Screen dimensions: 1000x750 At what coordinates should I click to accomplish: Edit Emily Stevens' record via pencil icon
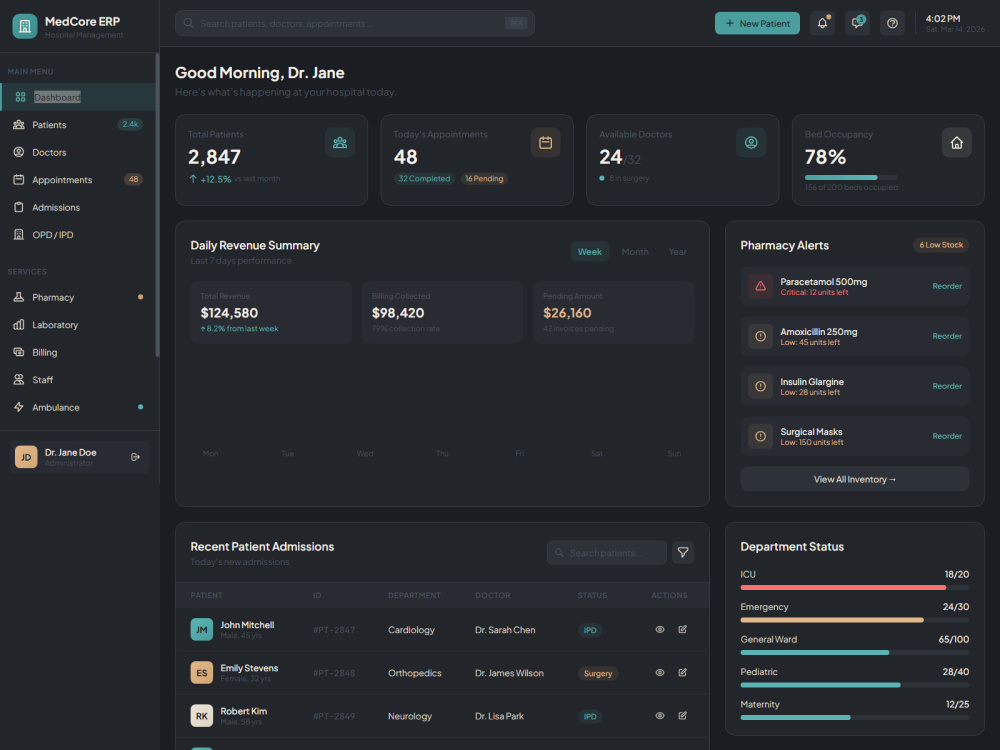pos(682,673)
